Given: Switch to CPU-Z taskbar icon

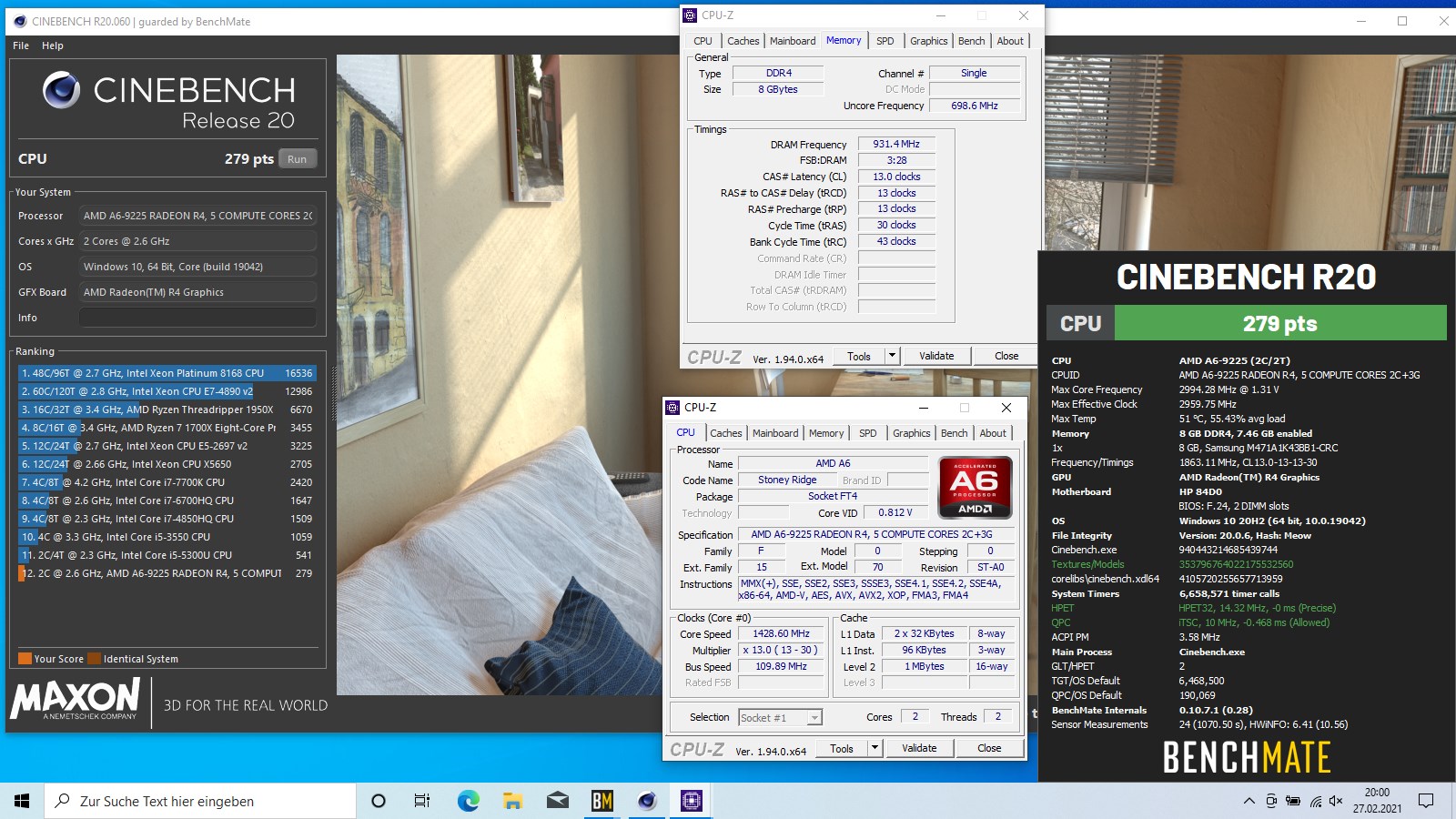Looking at the screenshot, I should click(692, 801).
